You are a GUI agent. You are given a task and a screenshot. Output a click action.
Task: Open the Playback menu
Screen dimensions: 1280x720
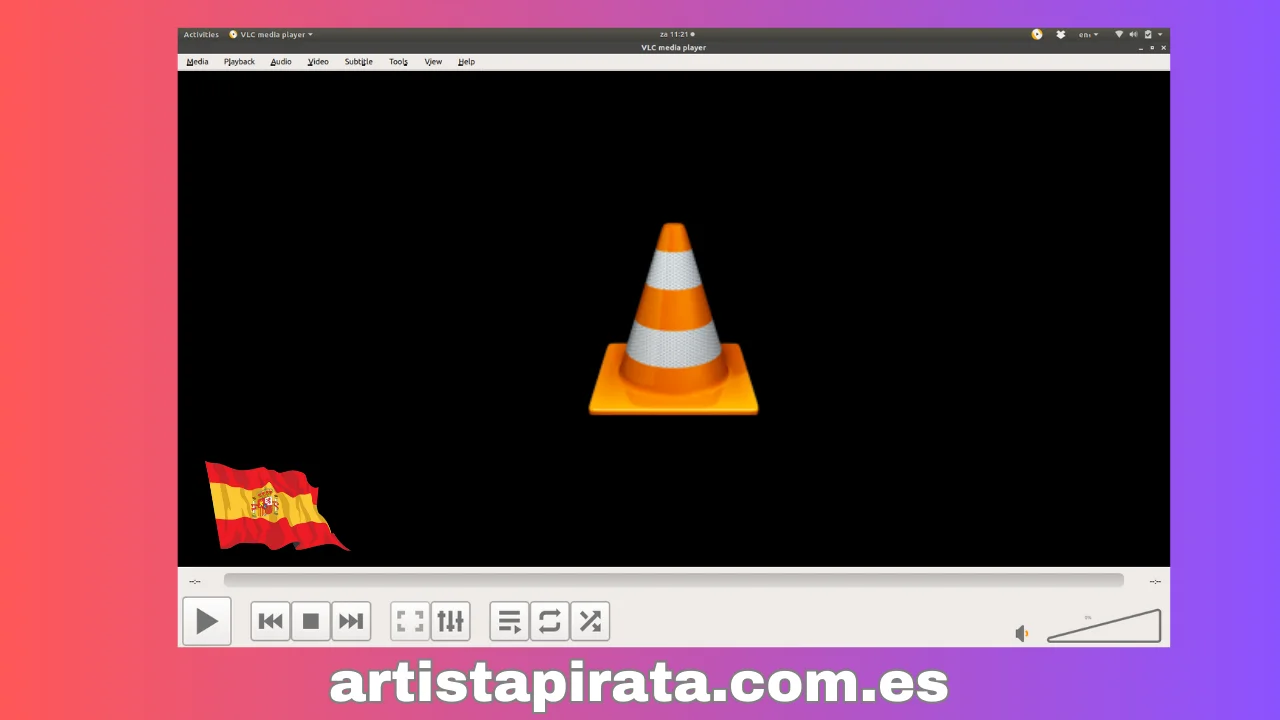[239, 62]
